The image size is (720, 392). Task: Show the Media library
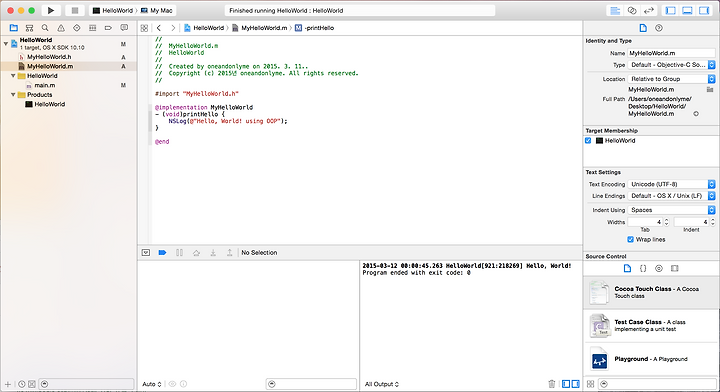tap(675, 268)
